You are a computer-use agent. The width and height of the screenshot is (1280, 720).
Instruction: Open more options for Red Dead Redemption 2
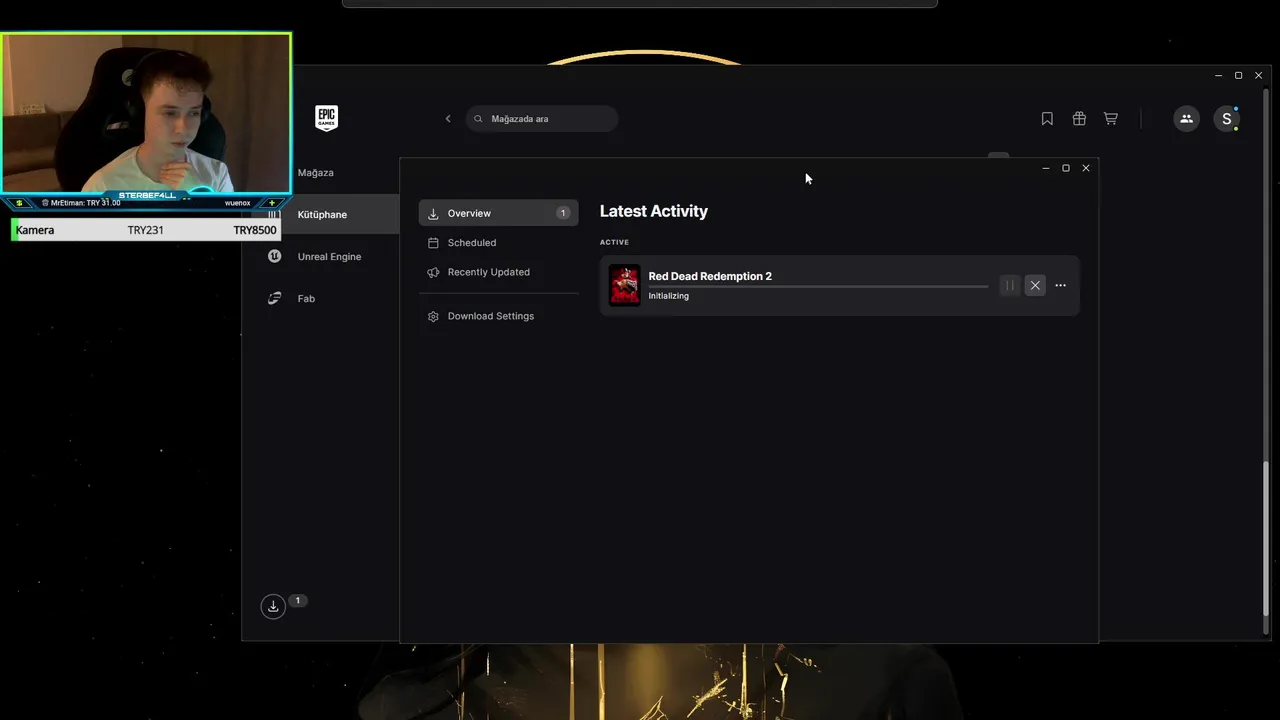pyautogui.click(x=1061, y=286)
